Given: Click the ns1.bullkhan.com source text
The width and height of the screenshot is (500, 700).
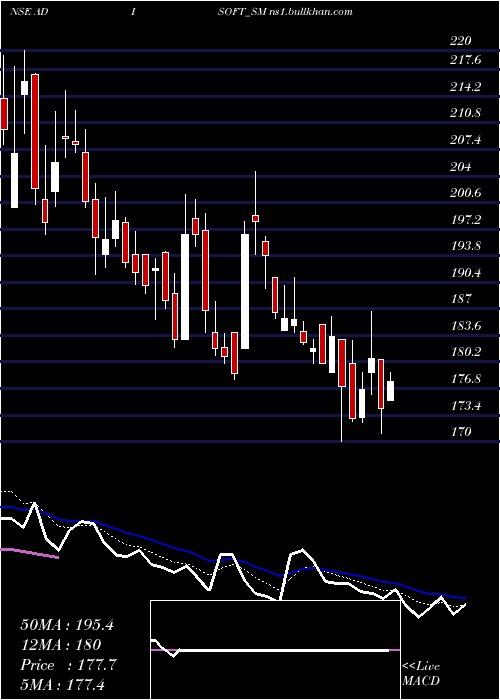Looking at the screenshot, I should [x=311, y=12].
